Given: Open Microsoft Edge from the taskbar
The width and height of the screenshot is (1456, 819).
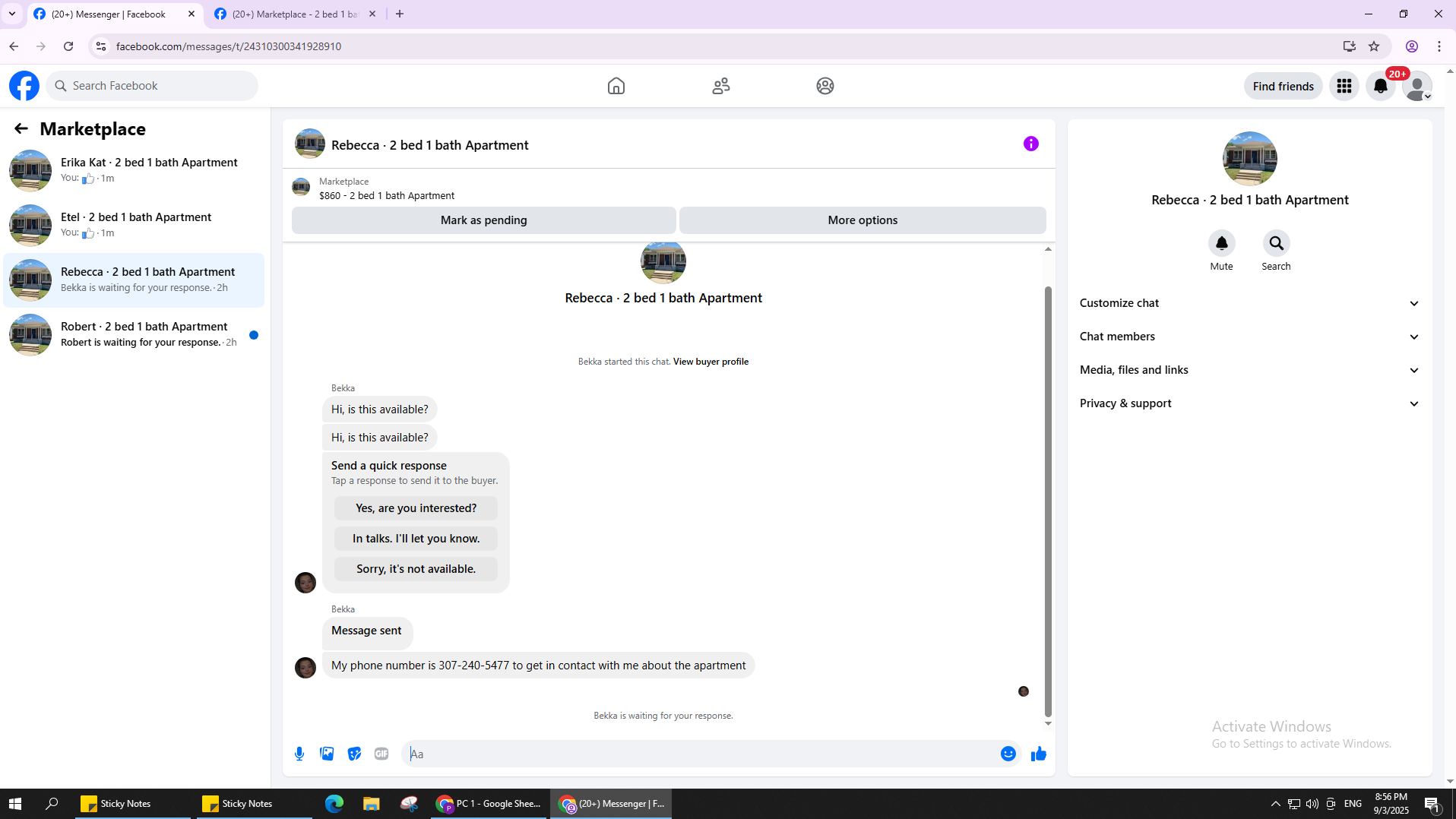Looking at the screenshot, I should point(334,803).
